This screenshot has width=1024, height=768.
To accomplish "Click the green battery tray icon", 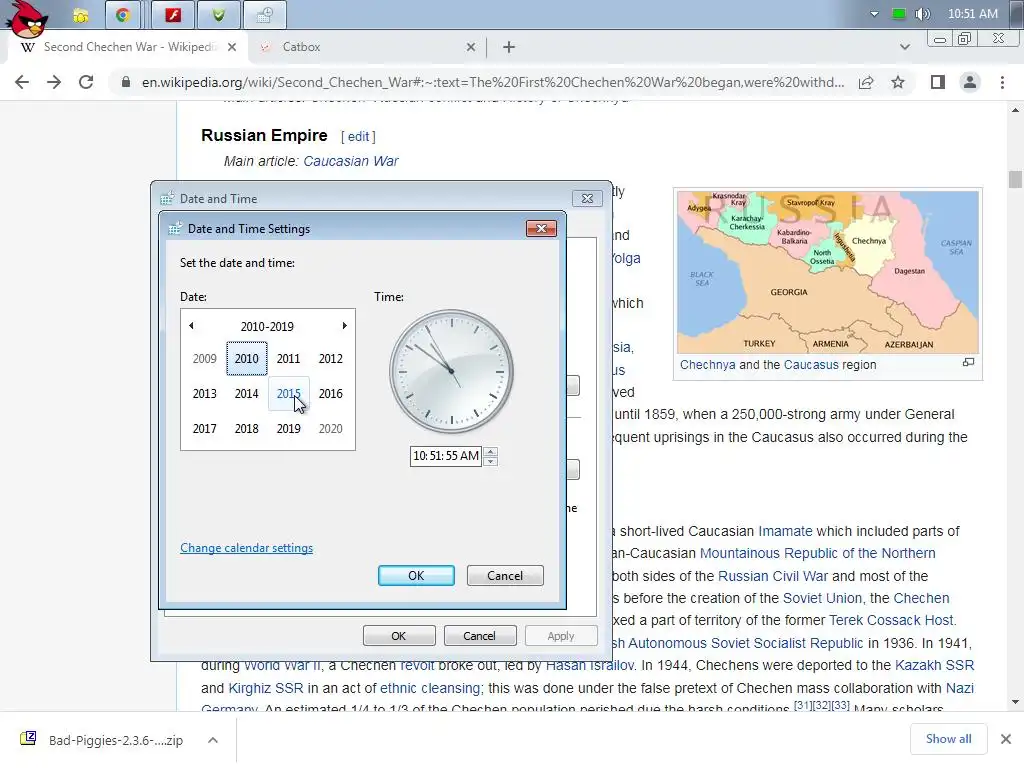I will click(899, 14).
